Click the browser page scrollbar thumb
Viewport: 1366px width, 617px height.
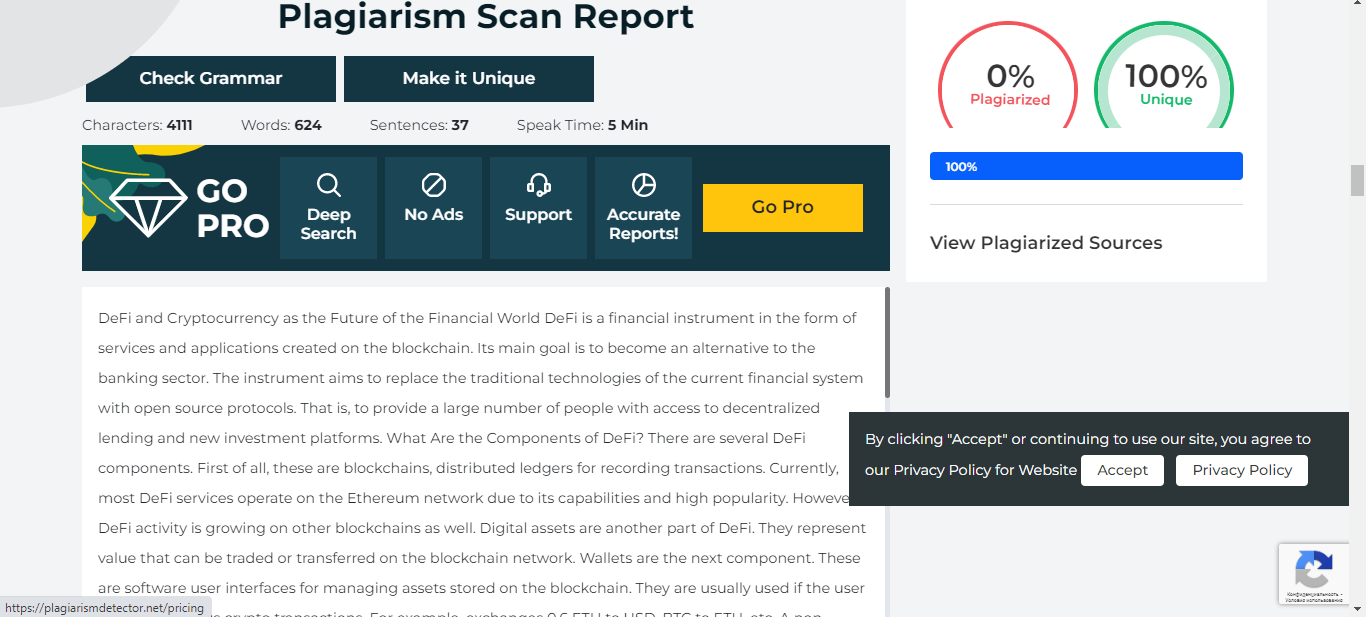[x=1357, y=181]
